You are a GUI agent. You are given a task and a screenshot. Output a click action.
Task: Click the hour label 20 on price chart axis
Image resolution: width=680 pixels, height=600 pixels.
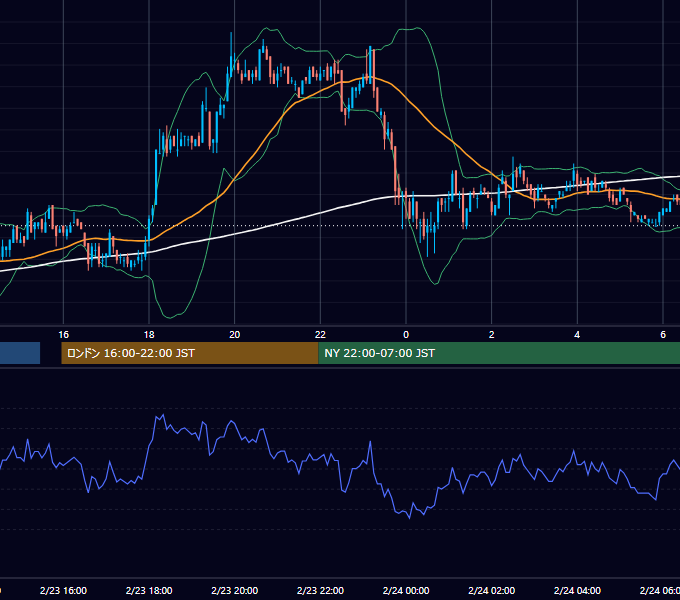click(x=235, y=335)
